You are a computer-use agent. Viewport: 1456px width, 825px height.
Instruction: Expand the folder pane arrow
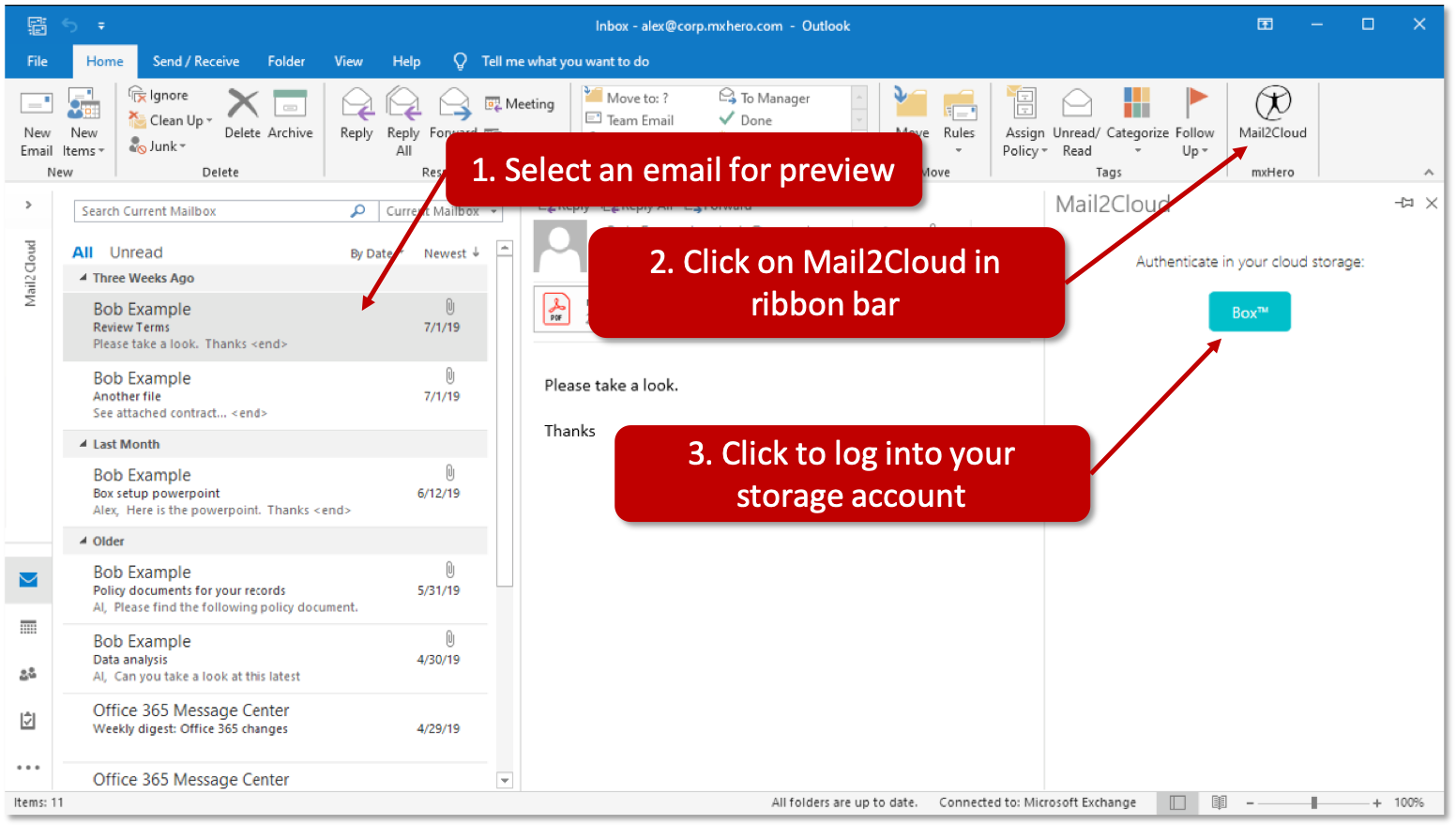(x=28, y=205)
